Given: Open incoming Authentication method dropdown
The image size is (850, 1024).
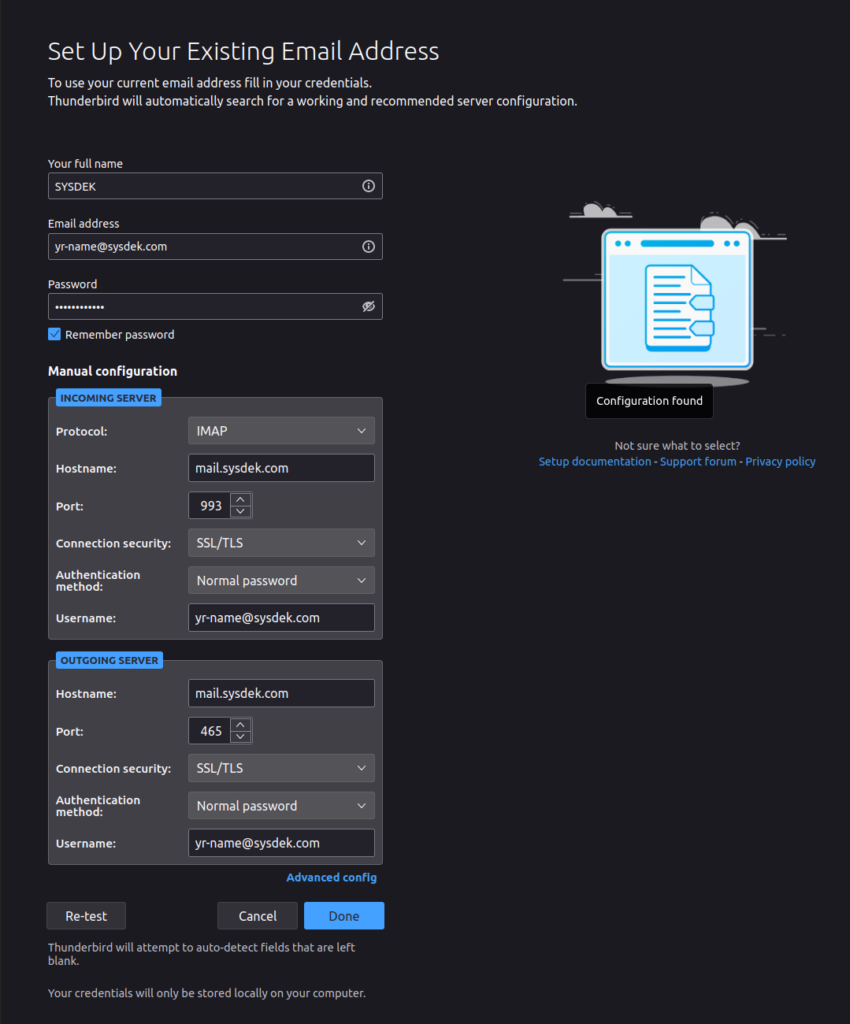Looking at the screenshot, I should click(x=281, y=581).
